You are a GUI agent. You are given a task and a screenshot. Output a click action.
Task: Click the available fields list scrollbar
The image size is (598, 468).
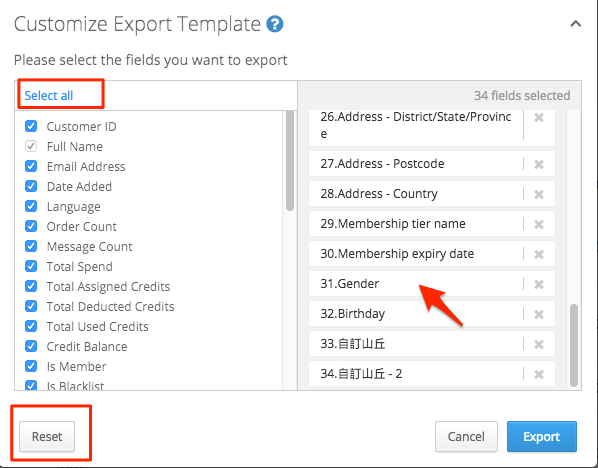click(x=290, y=161)
